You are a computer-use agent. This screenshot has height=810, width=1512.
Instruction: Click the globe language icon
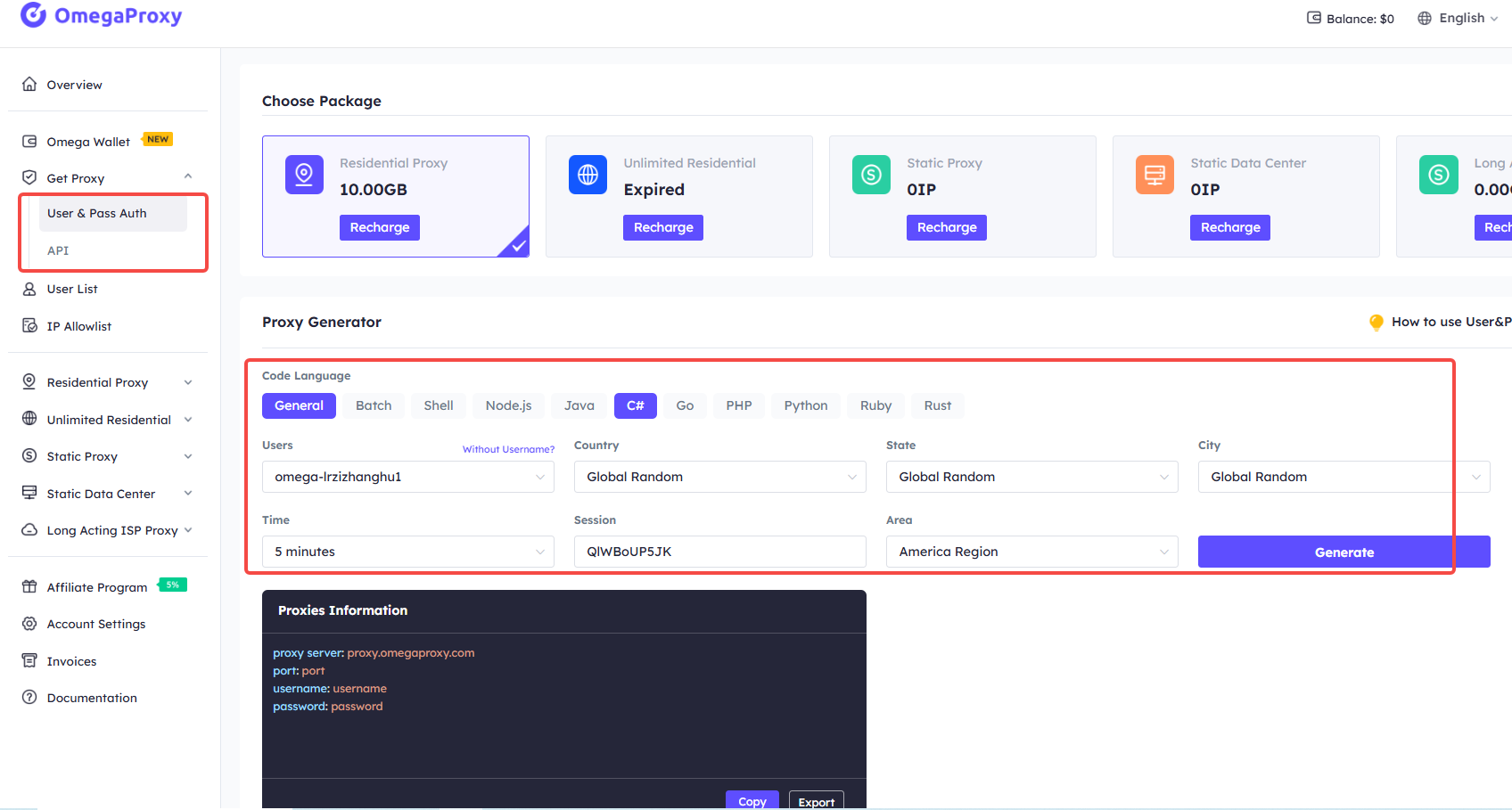pos(1425,18)
